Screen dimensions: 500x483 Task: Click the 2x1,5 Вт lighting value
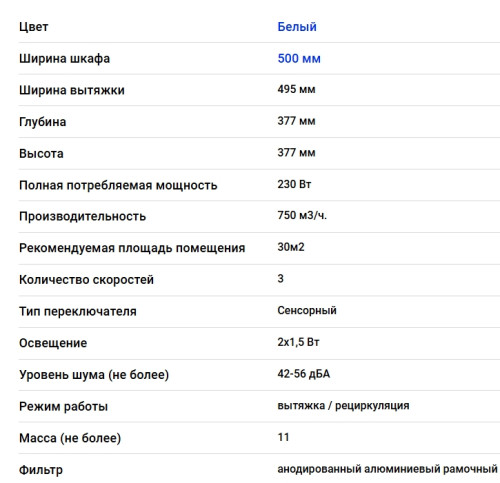[298, 342]
